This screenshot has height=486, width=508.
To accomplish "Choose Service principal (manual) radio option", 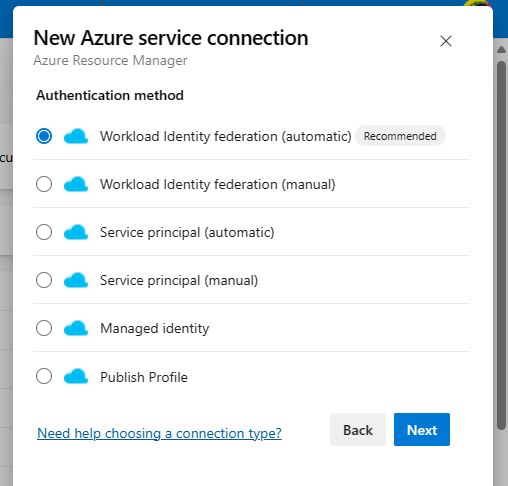I will pos(44,280).
